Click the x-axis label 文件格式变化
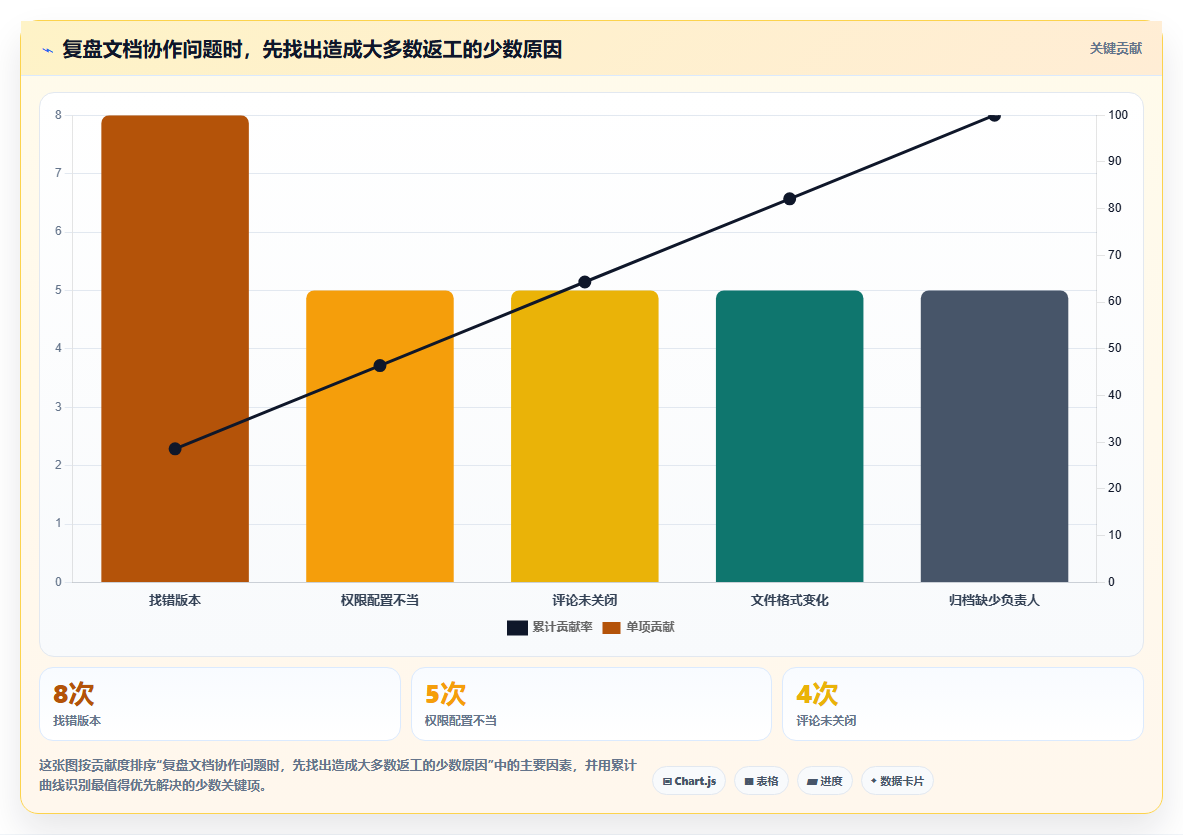Viewport: 1183px width, 835px height. (789, 600)
